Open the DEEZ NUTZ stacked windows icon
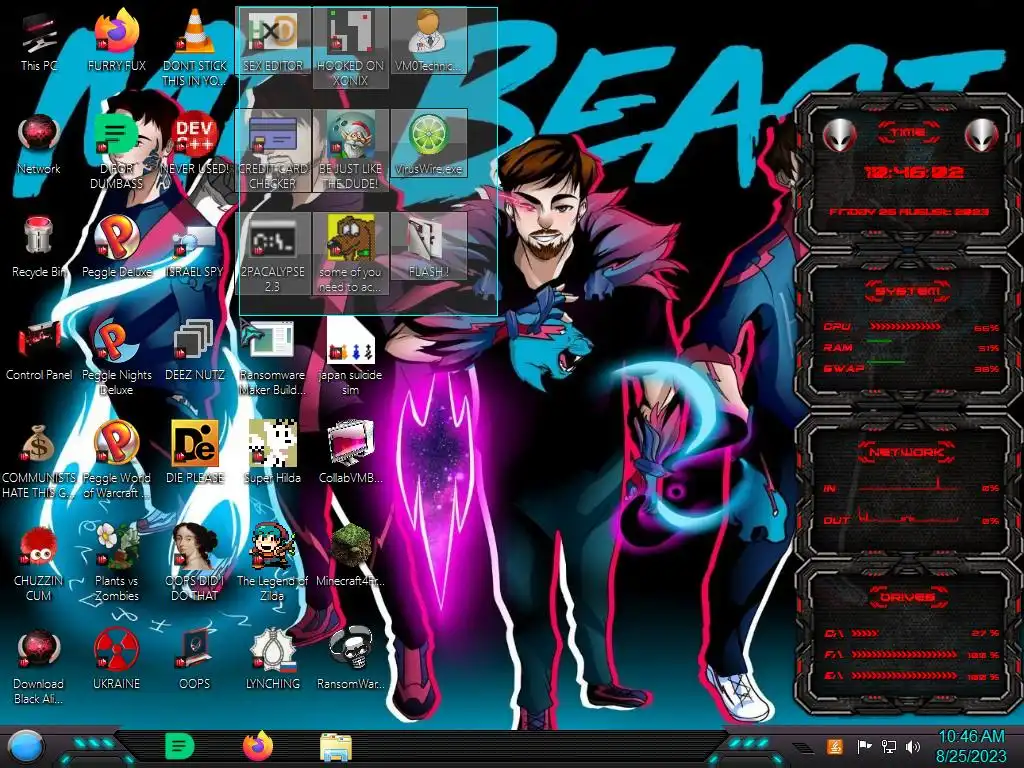Image resolution: width=1024 pixels, height=768 pixels. 195,351
